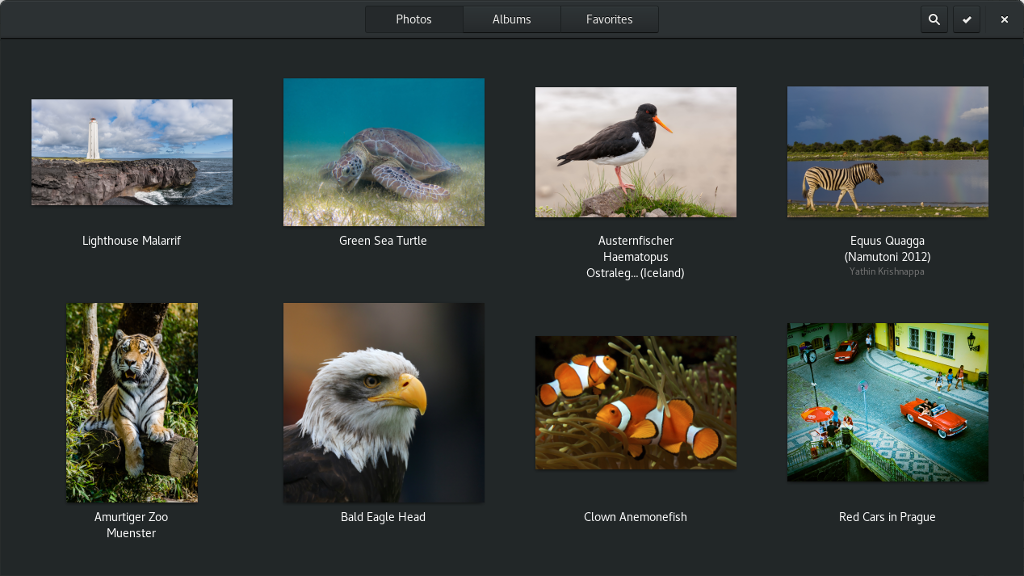Open the Lighthouse Malarrif photo
Screen dimensions: 1024x576
point(132,152)
